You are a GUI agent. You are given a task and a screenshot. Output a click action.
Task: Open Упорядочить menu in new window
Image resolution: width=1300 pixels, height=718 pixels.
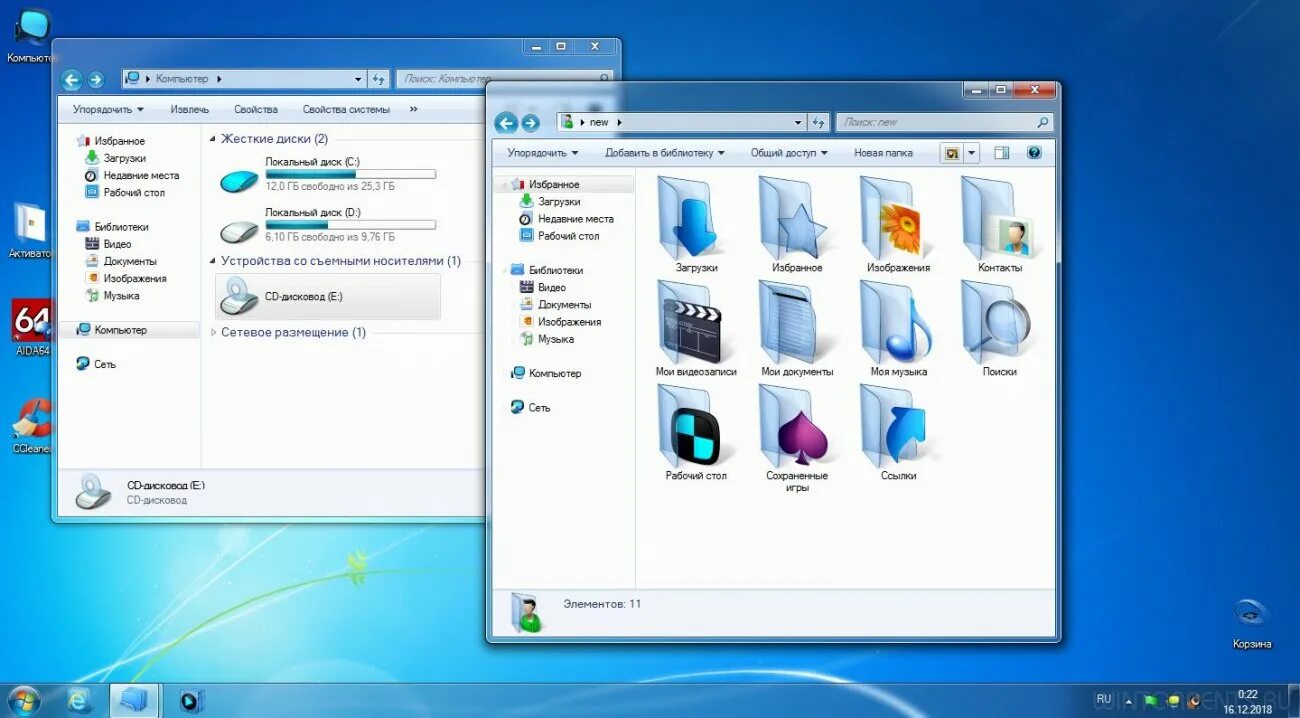543,153
